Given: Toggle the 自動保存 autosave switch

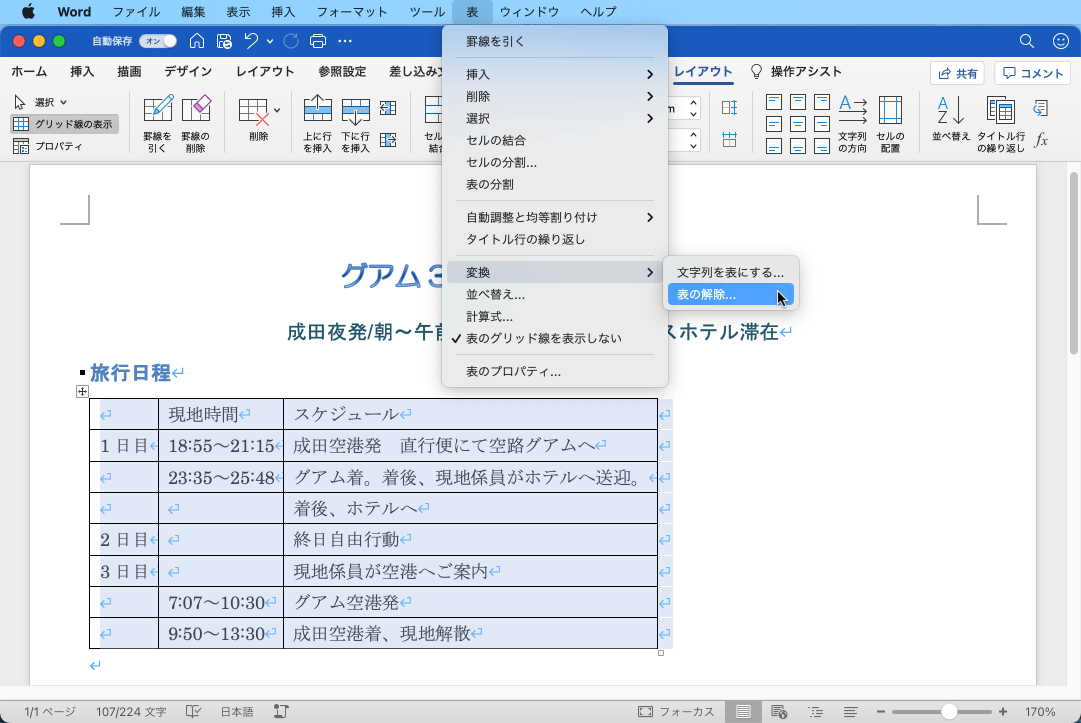Looking at the screenshot, I should click(x=158, y=41).
